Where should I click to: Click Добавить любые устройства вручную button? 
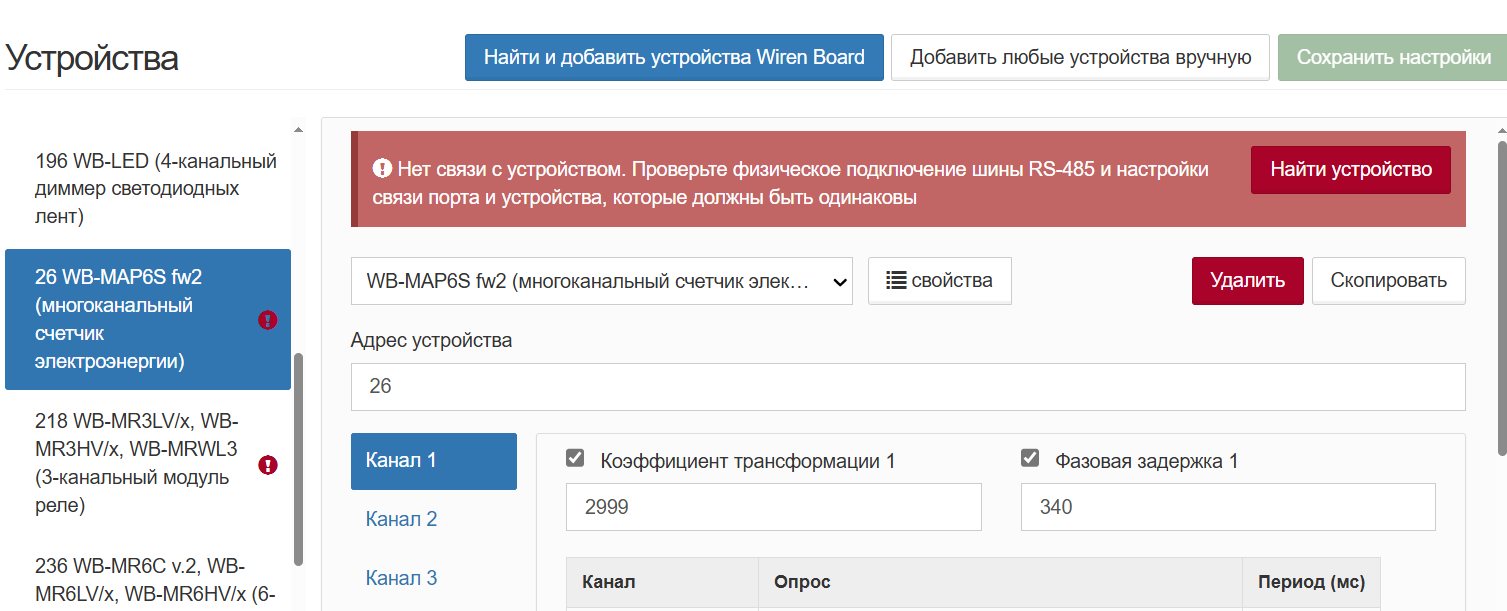[x=1080, y=57]
